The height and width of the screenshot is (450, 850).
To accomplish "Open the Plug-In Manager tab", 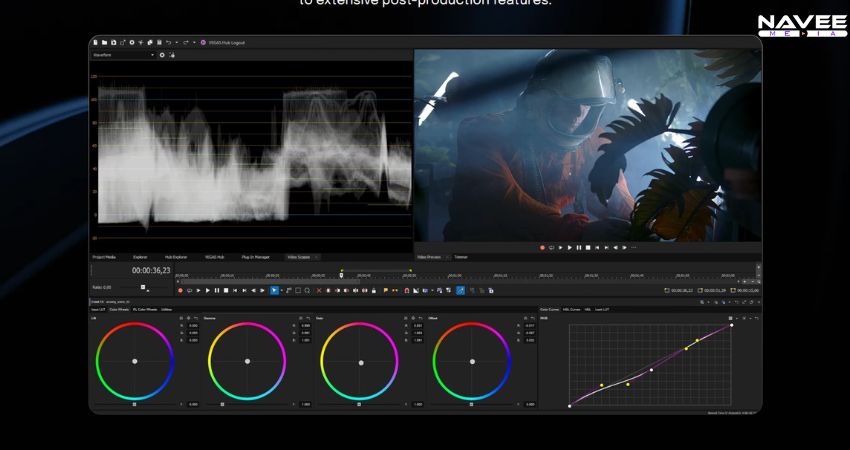I will pyautogui.click(x=255, y=257).
